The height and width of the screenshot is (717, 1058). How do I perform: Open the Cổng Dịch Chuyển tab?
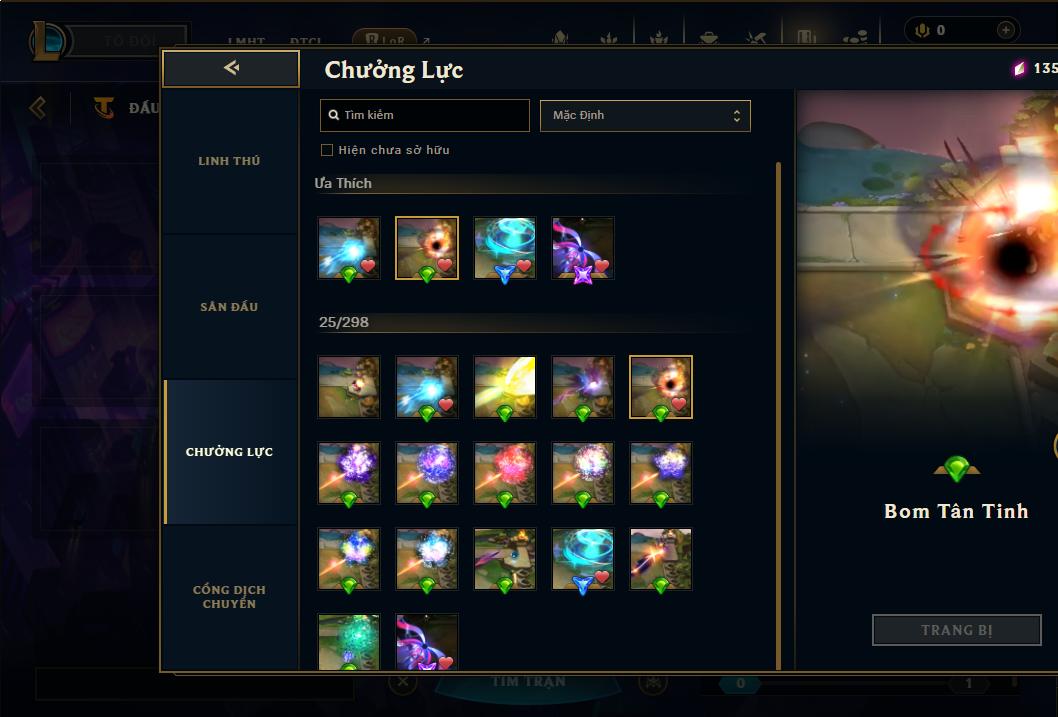point(229,597)
